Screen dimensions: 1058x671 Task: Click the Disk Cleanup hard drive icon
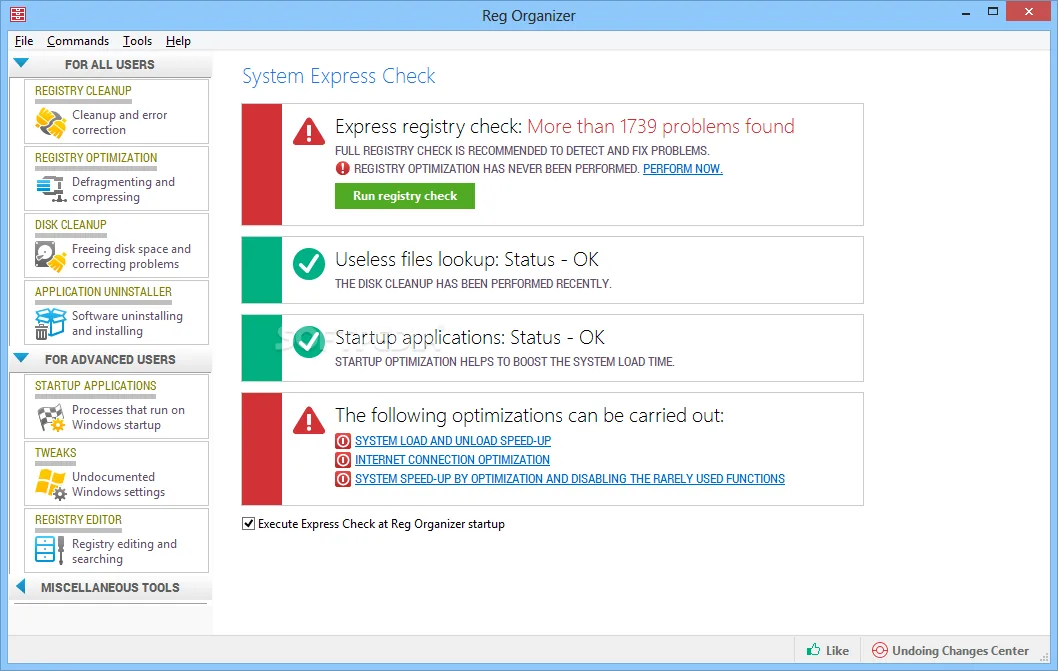pos(51,257)
